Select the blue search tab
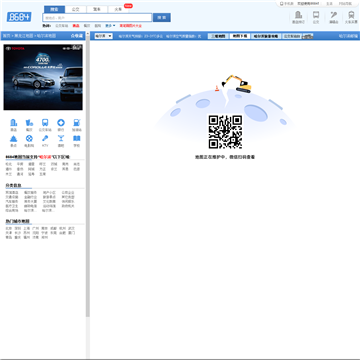 point(54,9)
